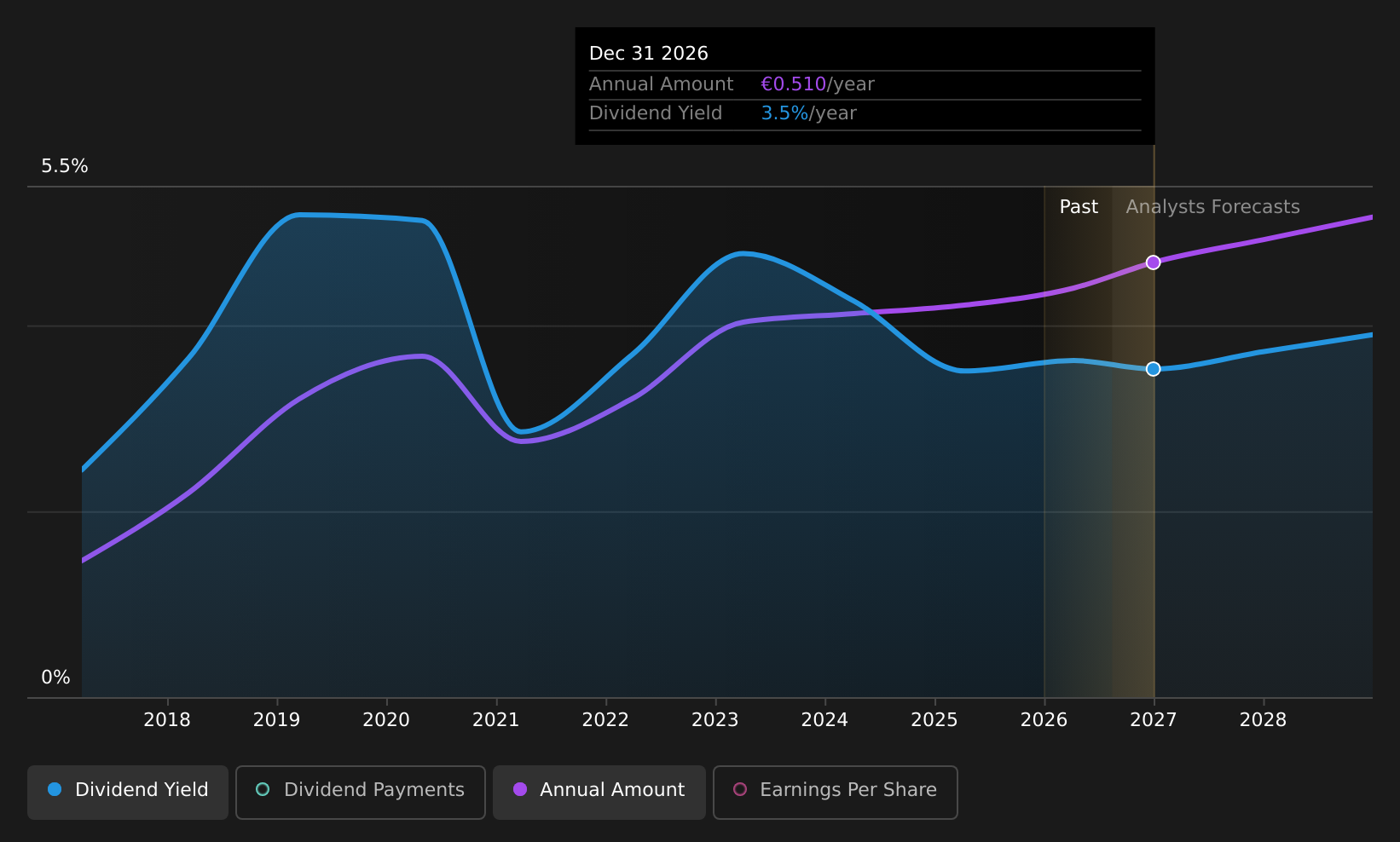The height and width of the screenshot is (842, 1400).
Task: Click the 0% y-axis label
Action: 55,678
